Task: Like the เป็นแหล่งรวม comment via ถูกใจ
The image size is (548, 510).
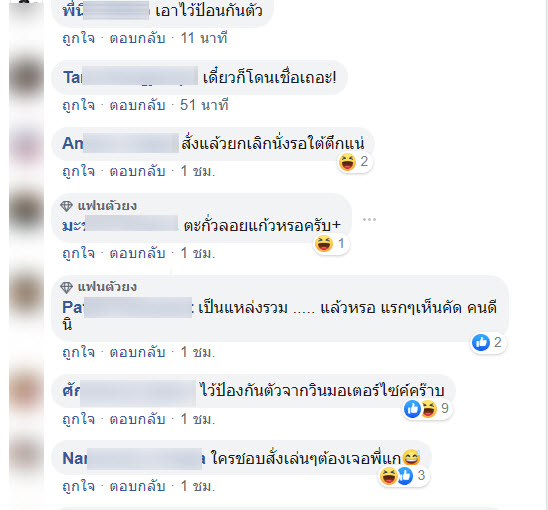Action: pos(78,352)
